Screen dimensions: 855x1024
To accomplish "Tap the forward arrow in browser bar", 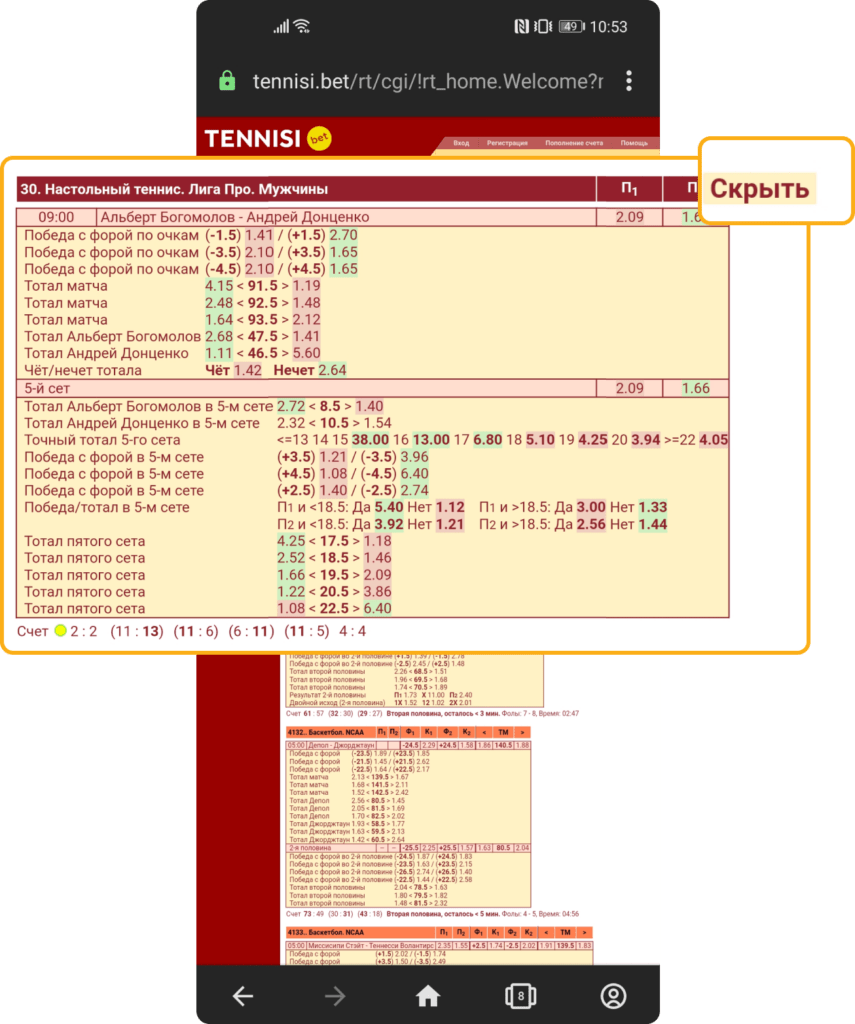I will [x=335, y=995].
